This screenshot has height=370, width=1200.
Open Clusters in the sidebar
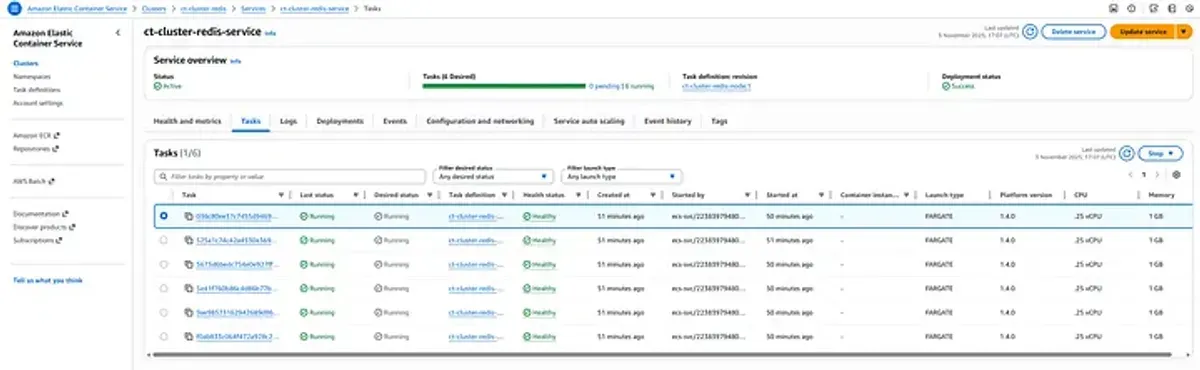click(26, 64)
